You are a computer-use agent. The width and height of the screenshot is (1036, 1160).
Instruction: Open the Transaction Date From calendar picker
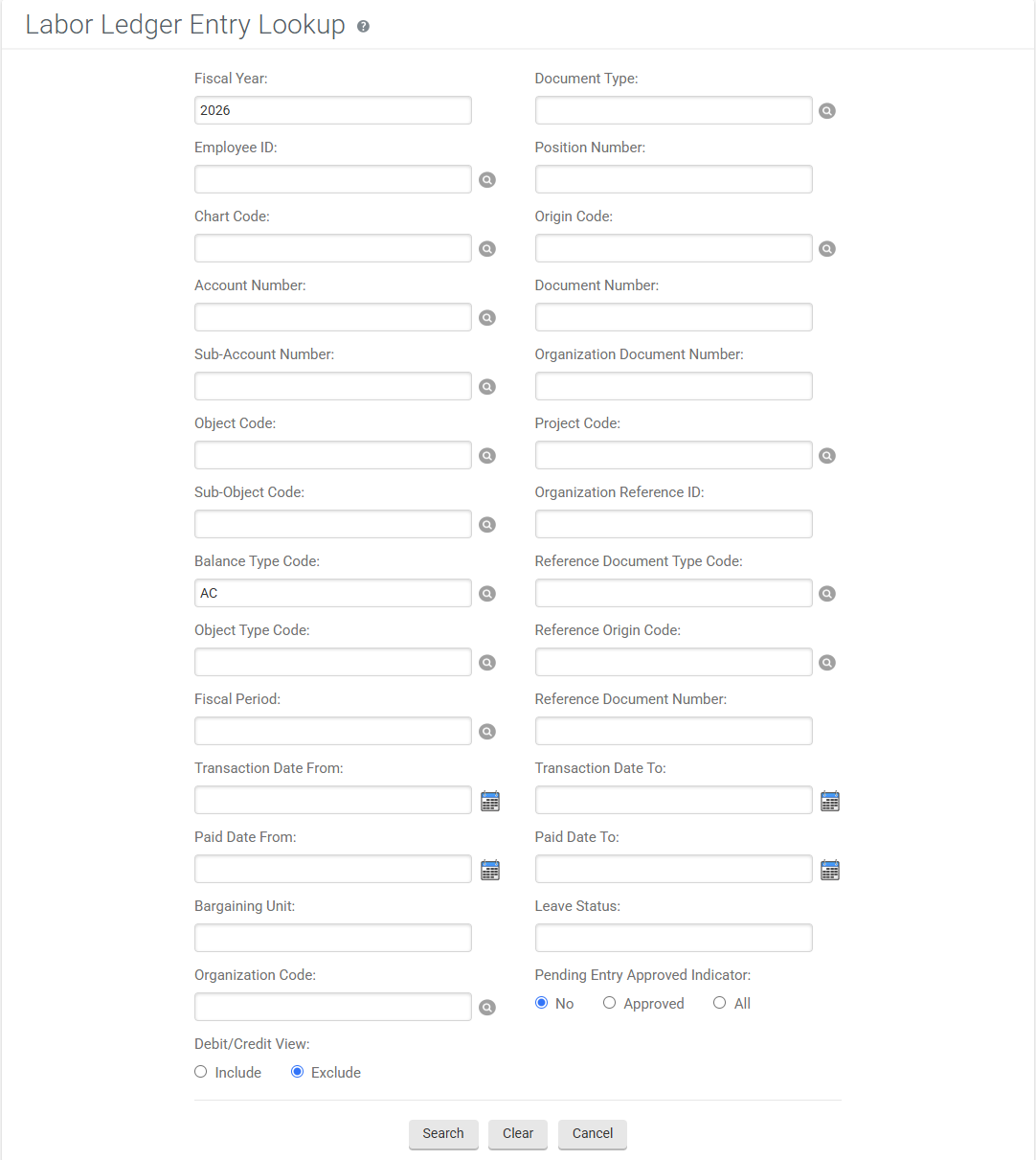coord(490,801)
